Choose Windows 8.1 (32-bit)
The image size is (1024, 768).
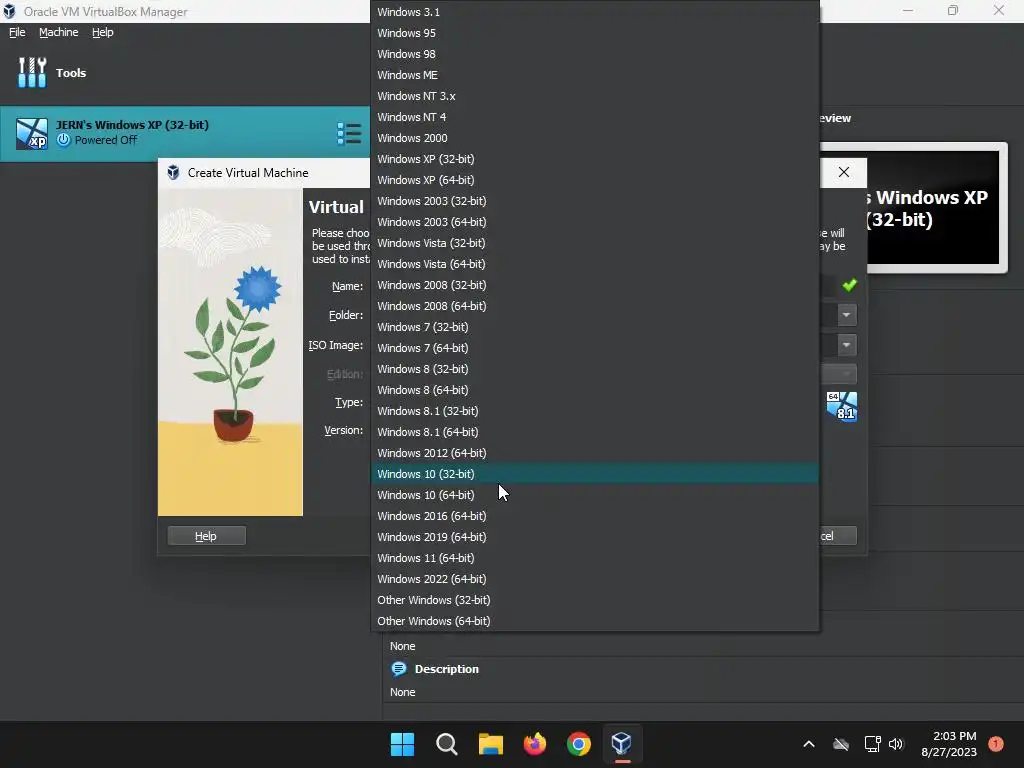tap(595, 411)
